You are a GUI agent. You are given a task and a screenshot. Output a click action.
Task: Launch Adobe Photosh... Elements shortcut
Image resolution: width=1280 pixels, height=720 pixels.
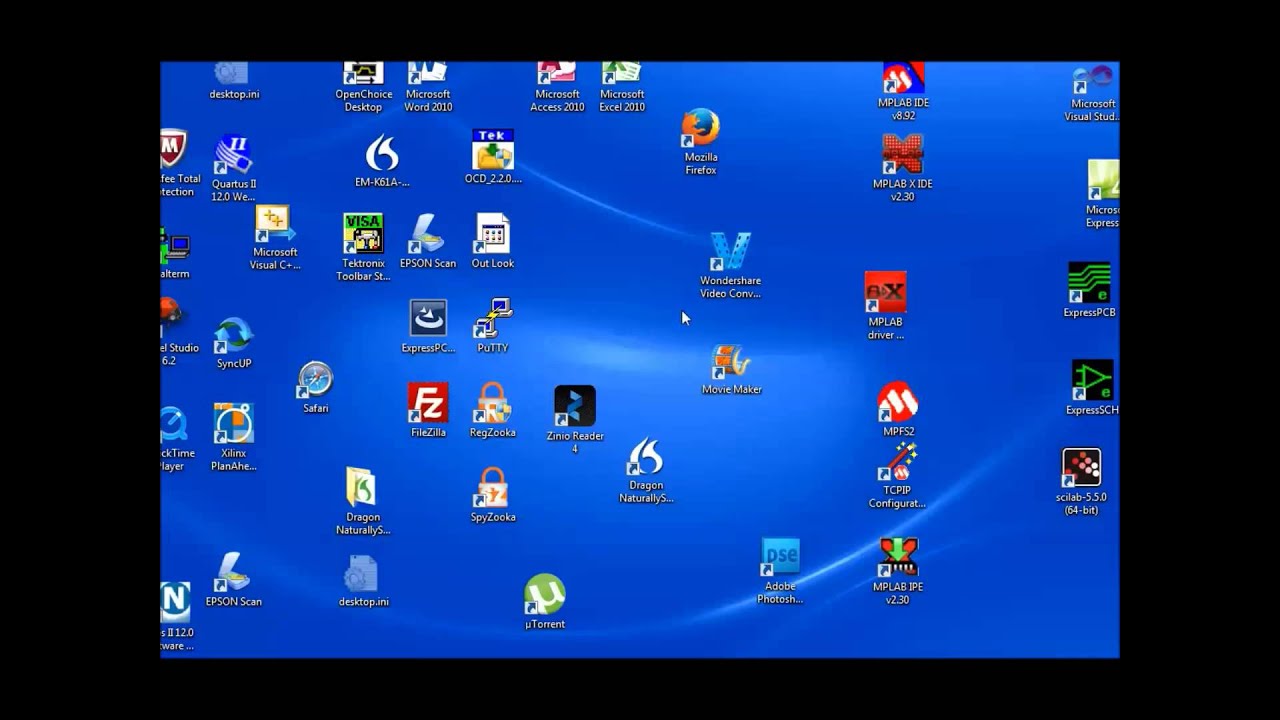coord(780,571)
